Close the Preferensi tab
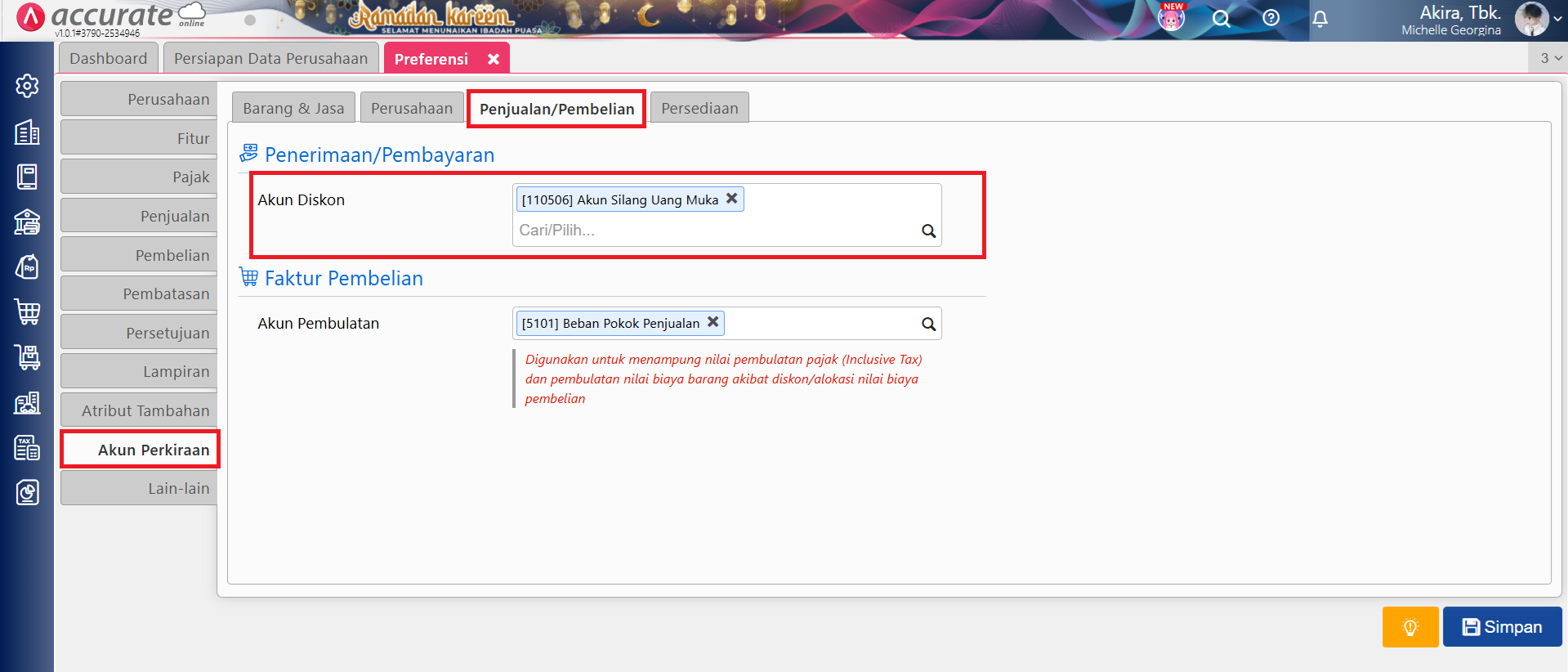Screen dimensions: 1568x672 tap(494, 59)
